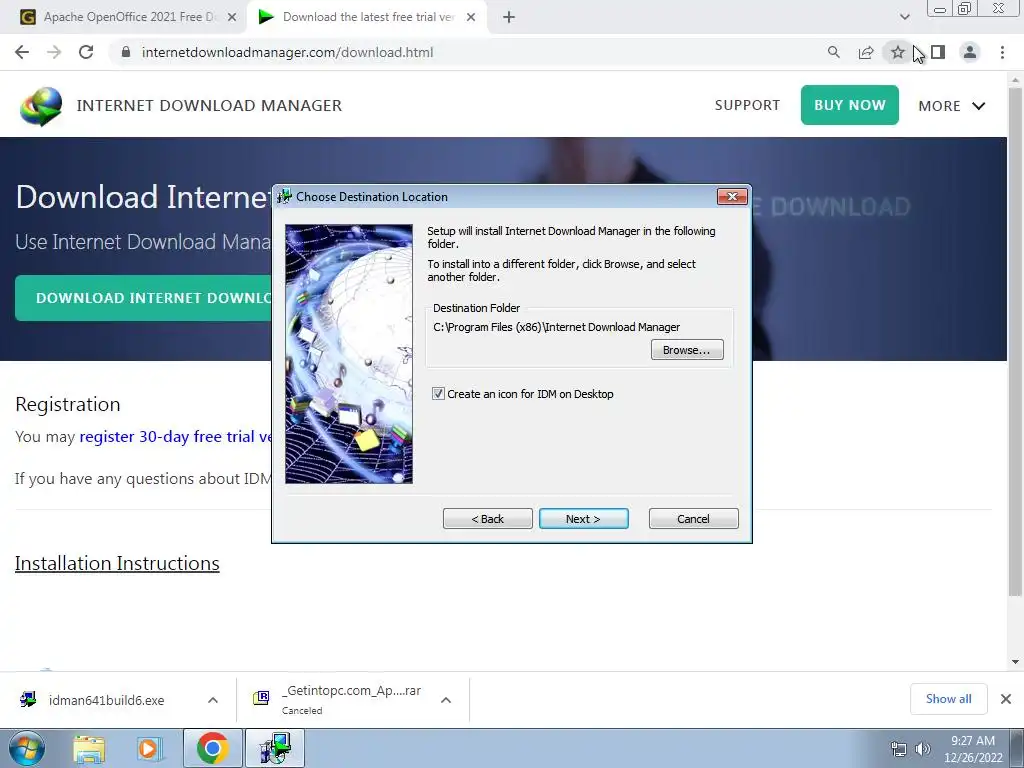Click the scrollbar up arrow
The image size is (1024, 768).
click(x=1015, y=78)
